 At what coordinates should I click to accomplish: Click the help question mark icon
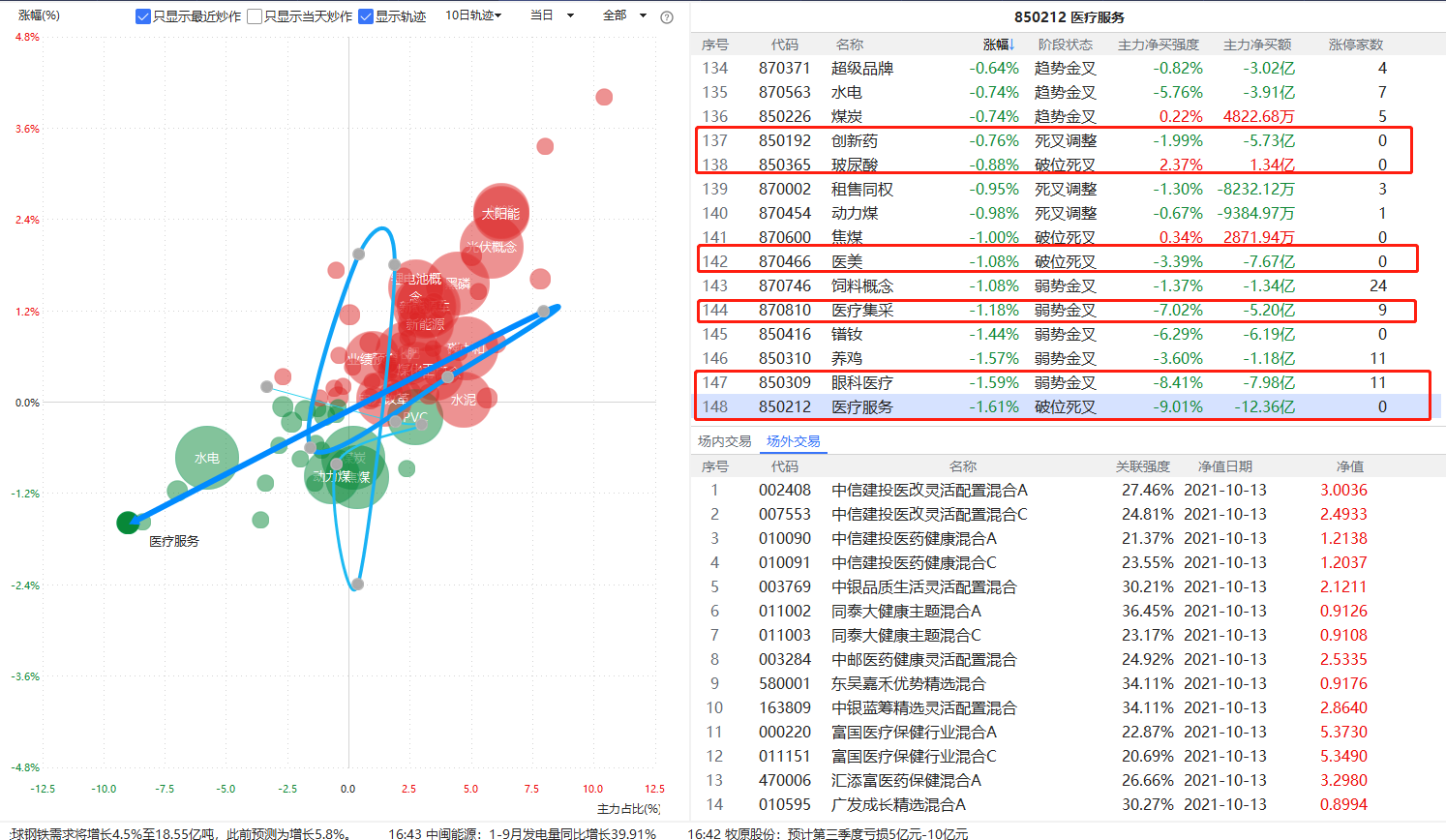pyautogui.click(x=666, y=16)
